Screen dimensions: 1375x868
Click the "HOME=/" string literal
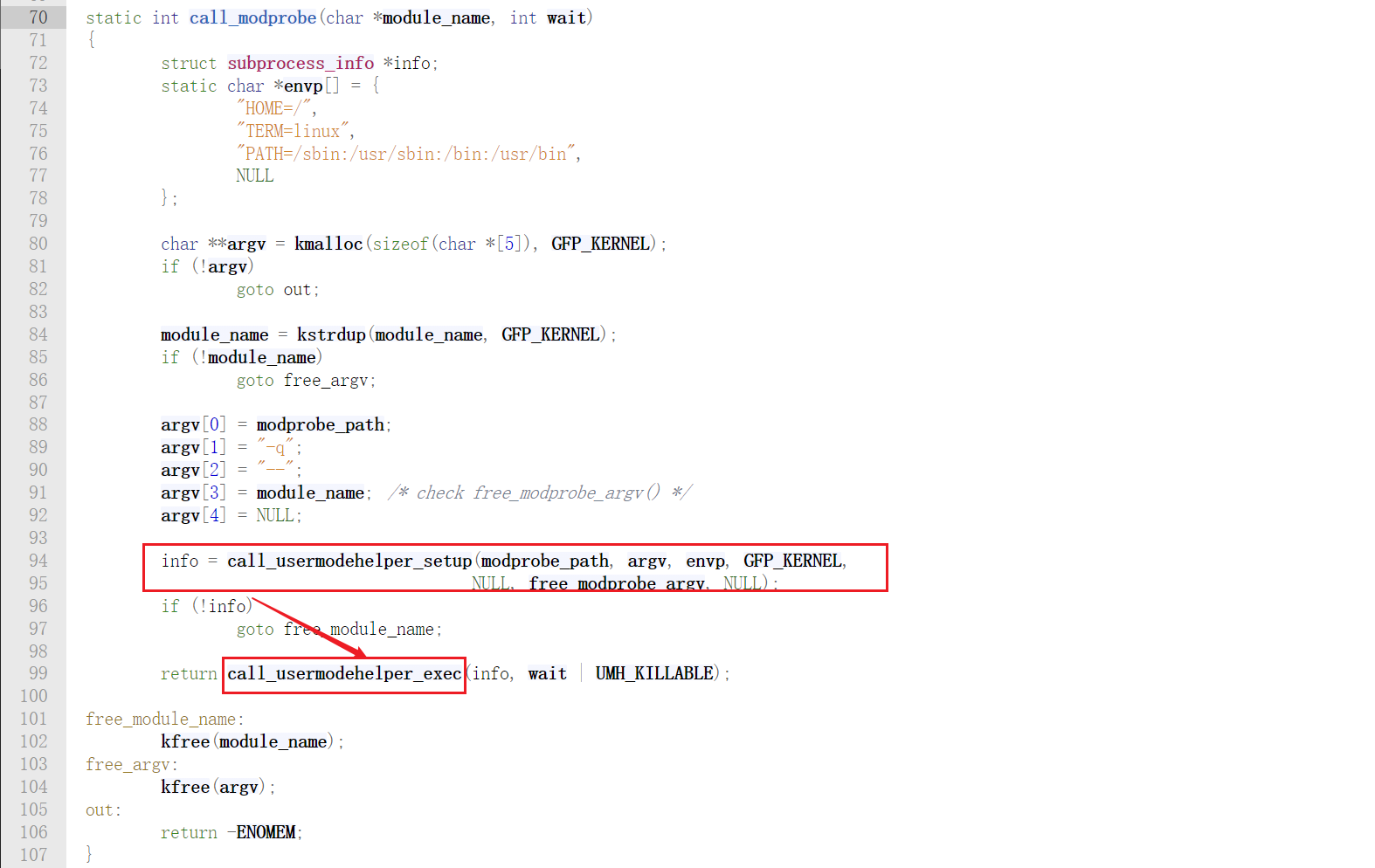(x=274, y=108)
